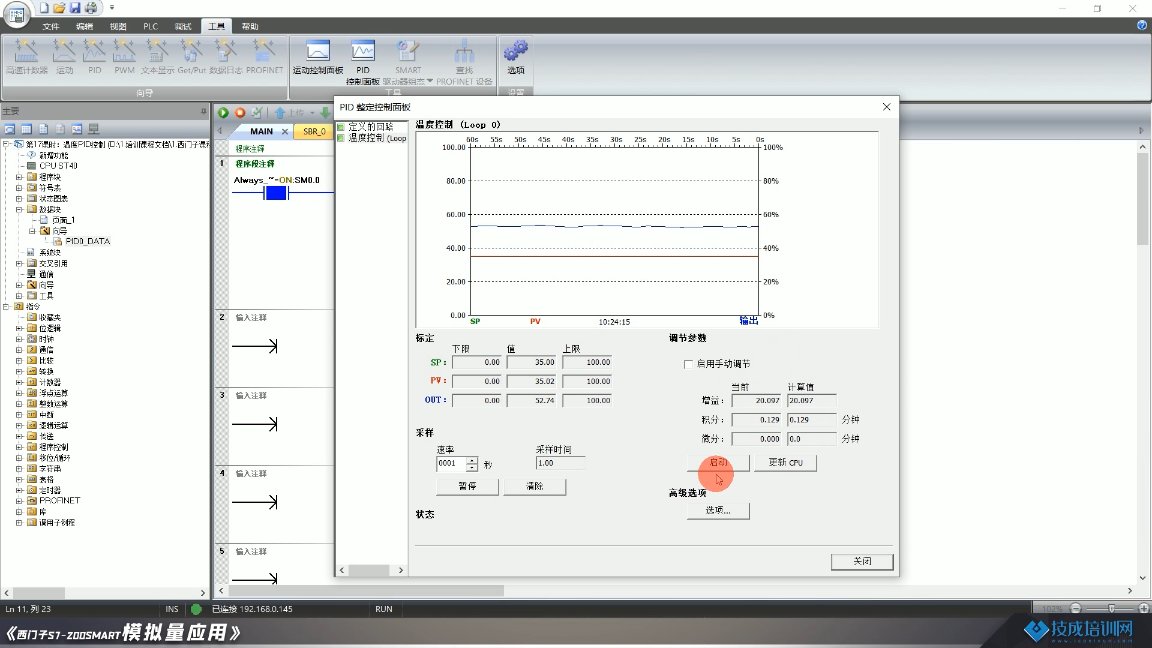Open the 帮助 ribbon tab
Screen dimensions: 1152x648
pos(250,26)
